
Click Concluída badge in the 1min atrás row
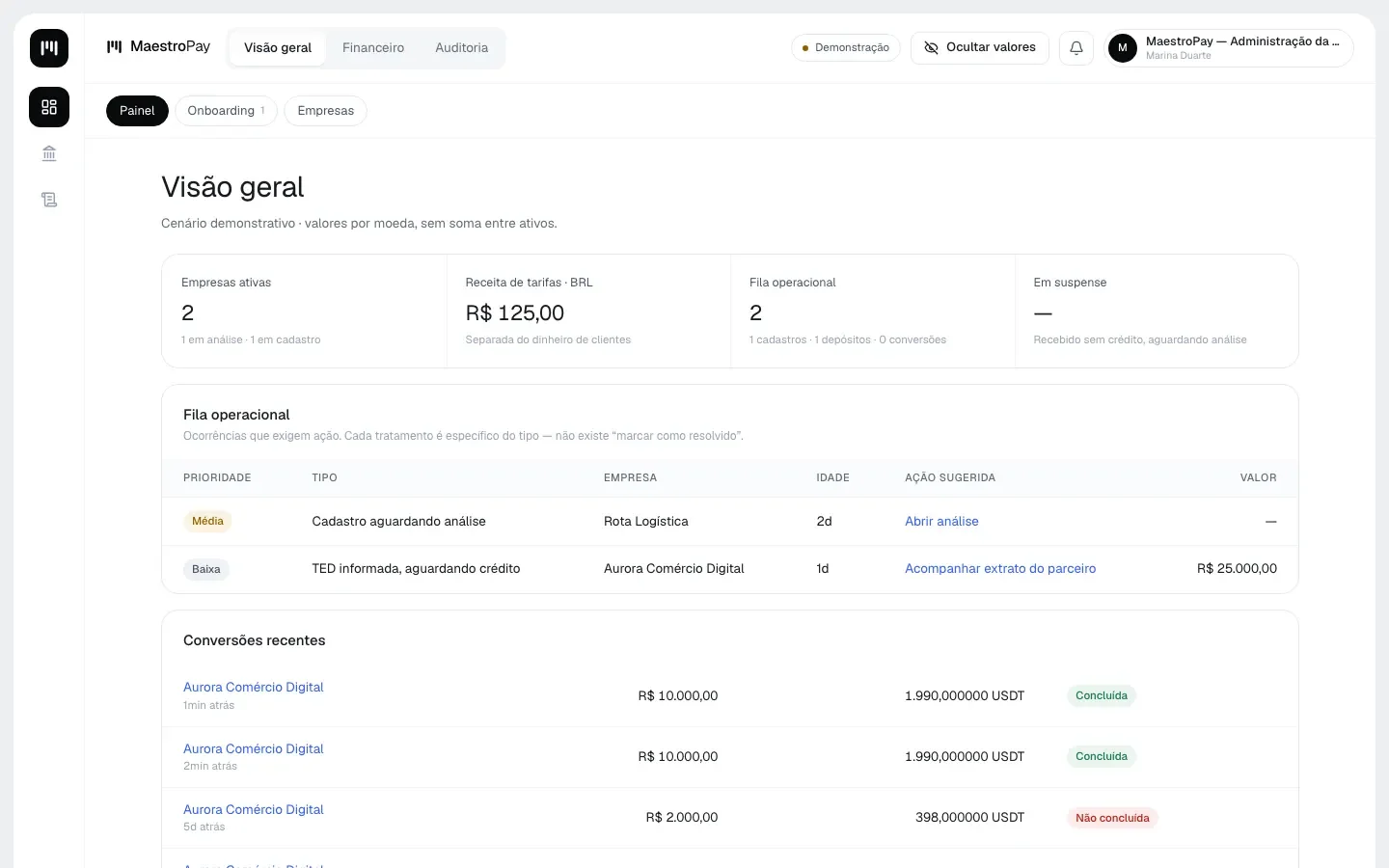click(1102, 695)
